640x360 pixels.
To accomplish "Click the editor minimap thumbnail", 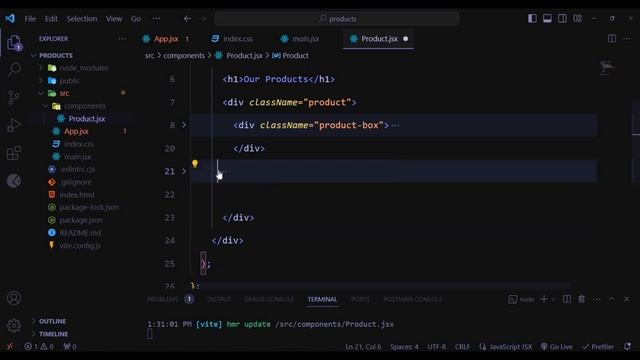I will point(607,67).
